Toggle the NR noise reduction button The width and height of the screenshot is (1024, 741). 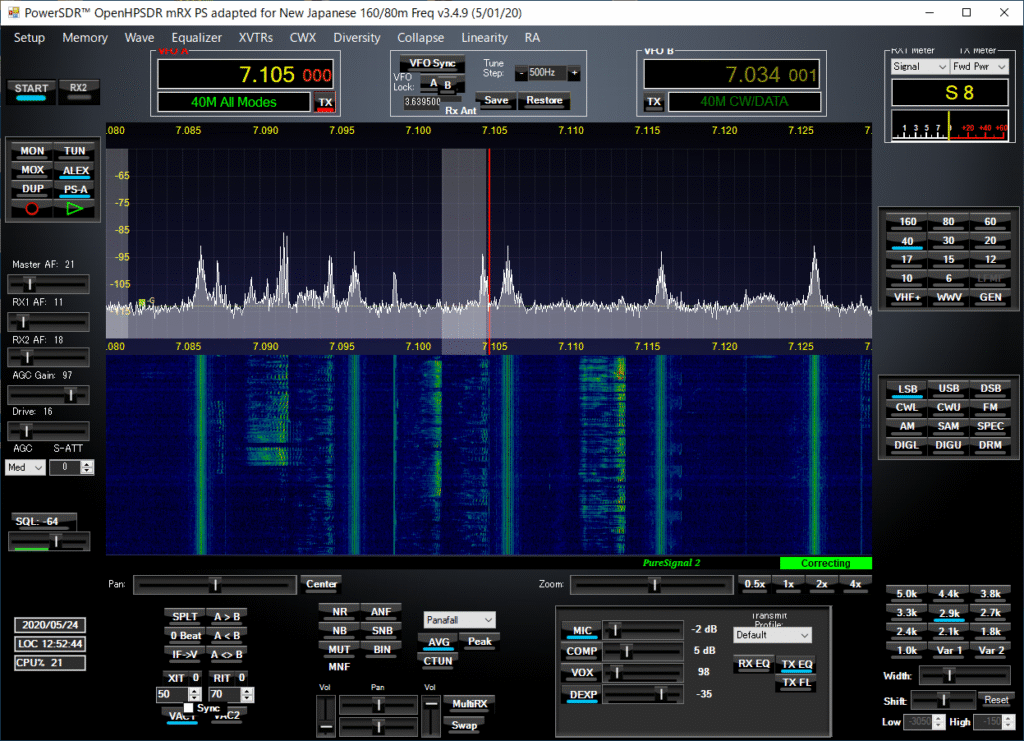340,610
